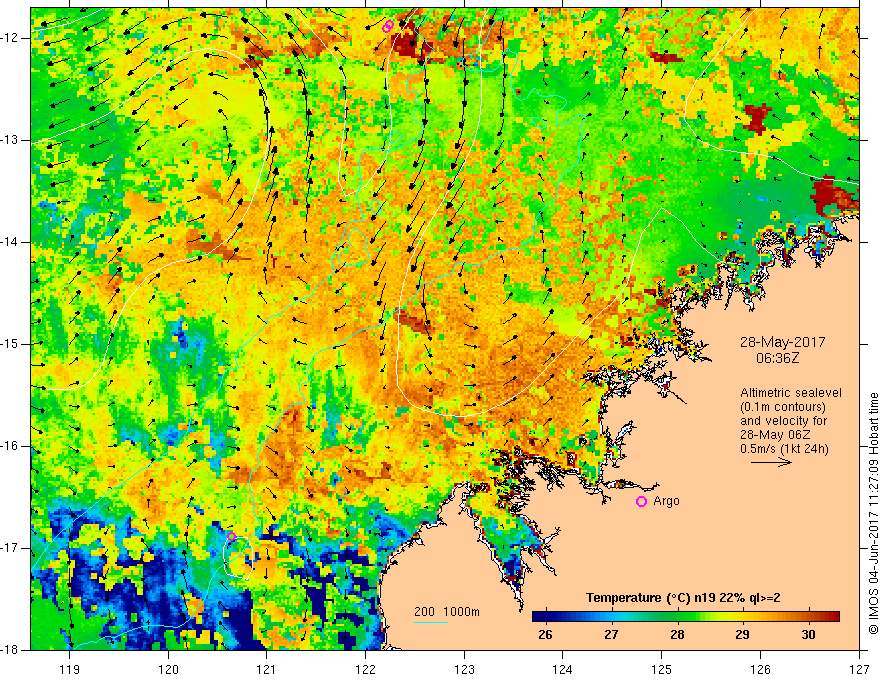Click the color bar label 26
This screenshot has width=880, height=680.
point(544,635)
